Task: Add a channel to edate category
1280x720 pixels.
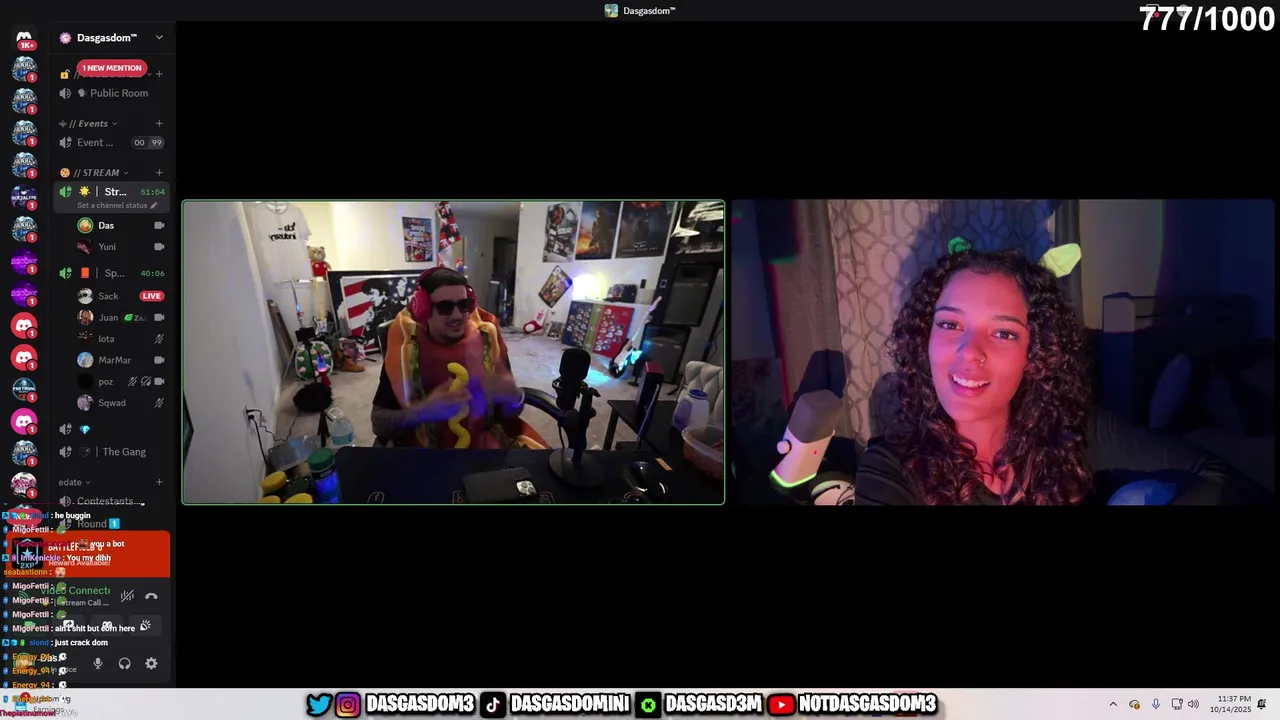Action: click(159, 482)
